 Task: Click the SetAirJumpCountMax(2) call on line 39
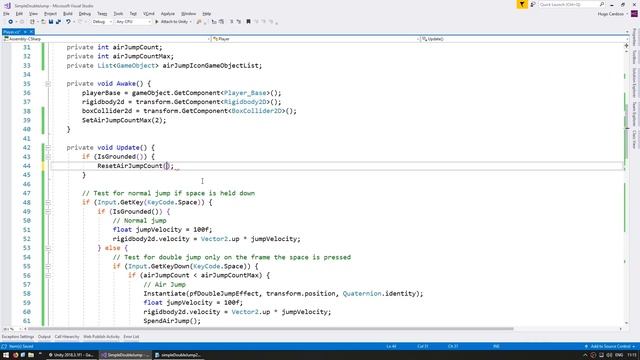(x=124, y=120)
